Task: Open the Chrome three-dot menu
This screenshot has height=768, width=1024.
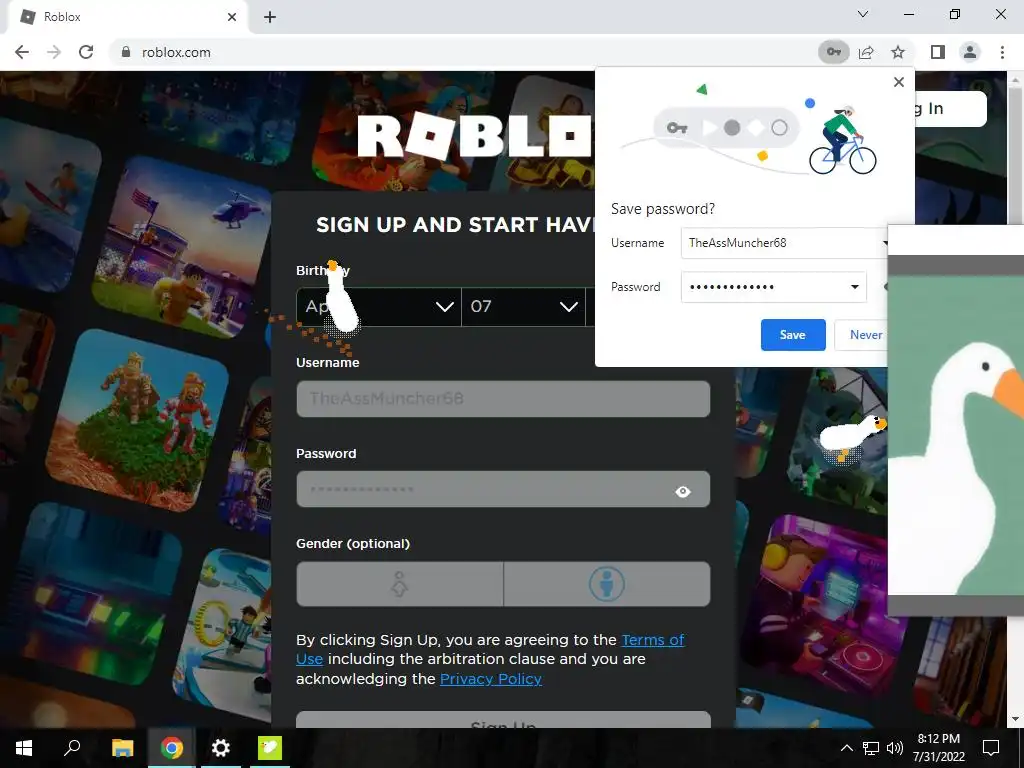Action: click(1002, 52)
